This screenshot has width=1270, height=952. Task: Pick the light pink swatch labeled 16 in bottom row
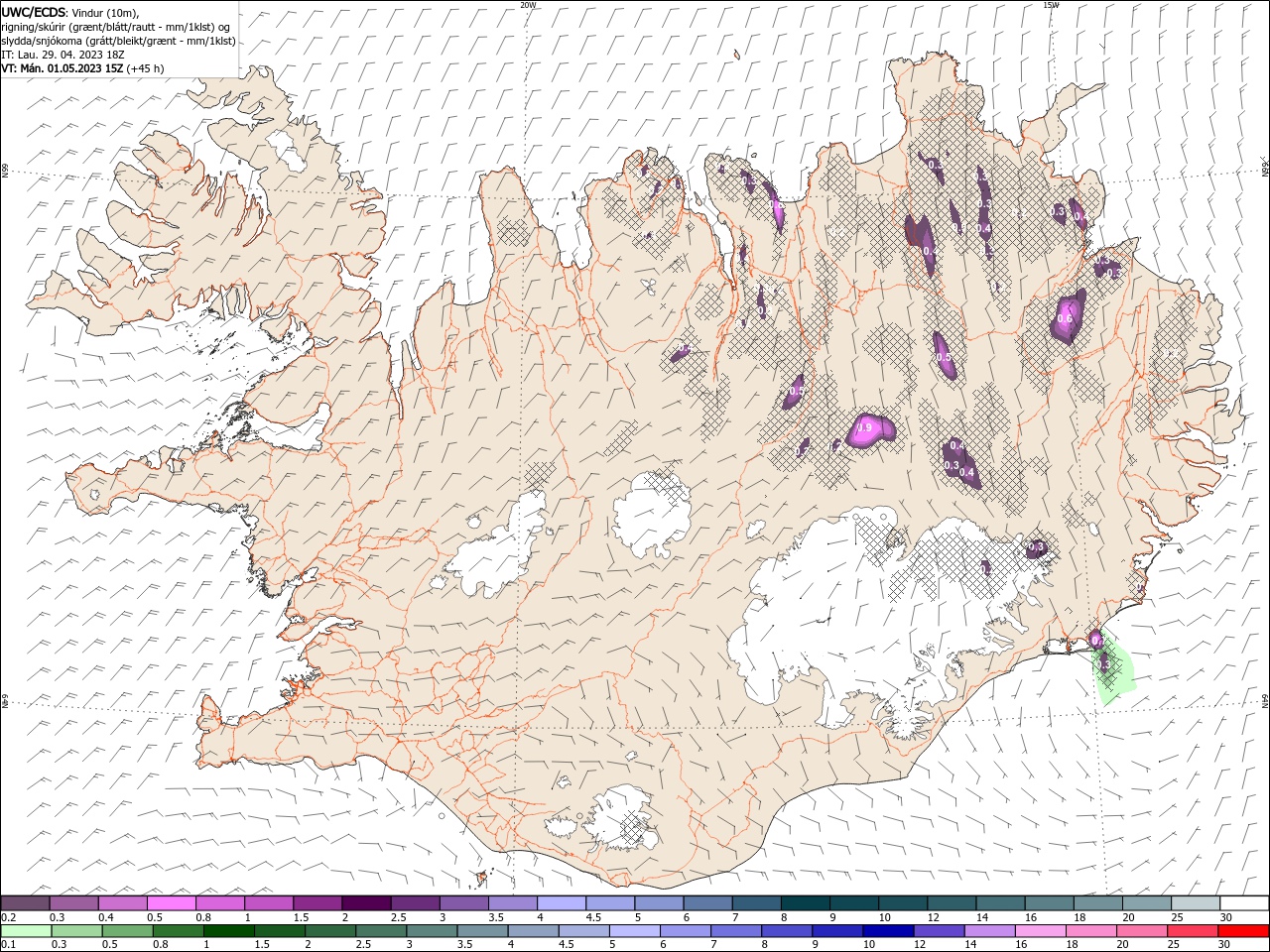click(1040, 931)
